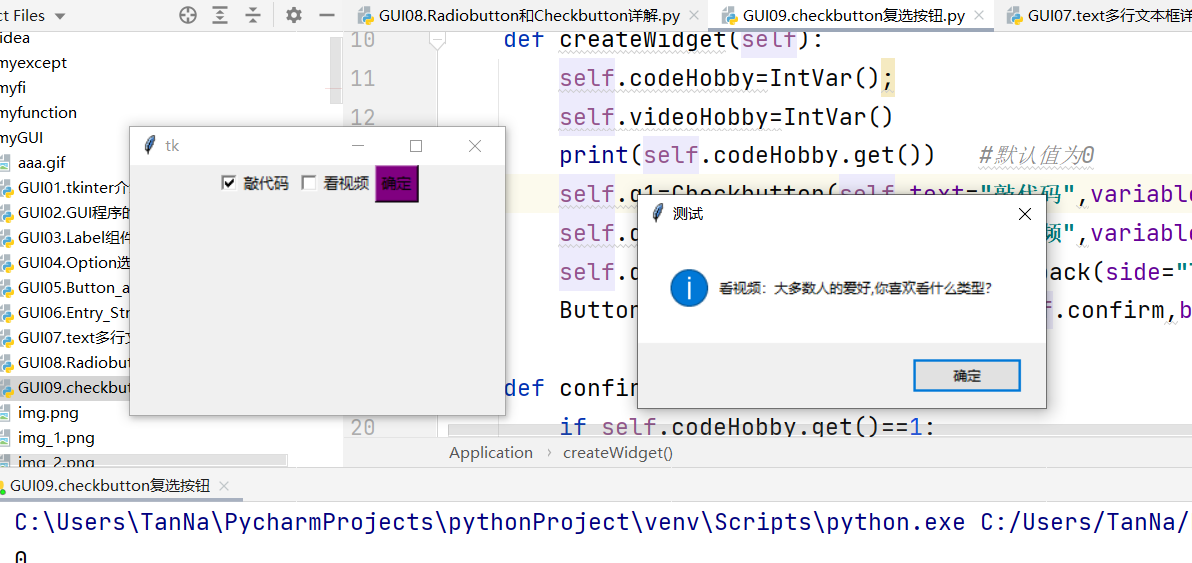Click 确定 in the 测试 message dialog
Viewport: 1192px width, 563px height.
pyautogui.click(x=966, y=375)
